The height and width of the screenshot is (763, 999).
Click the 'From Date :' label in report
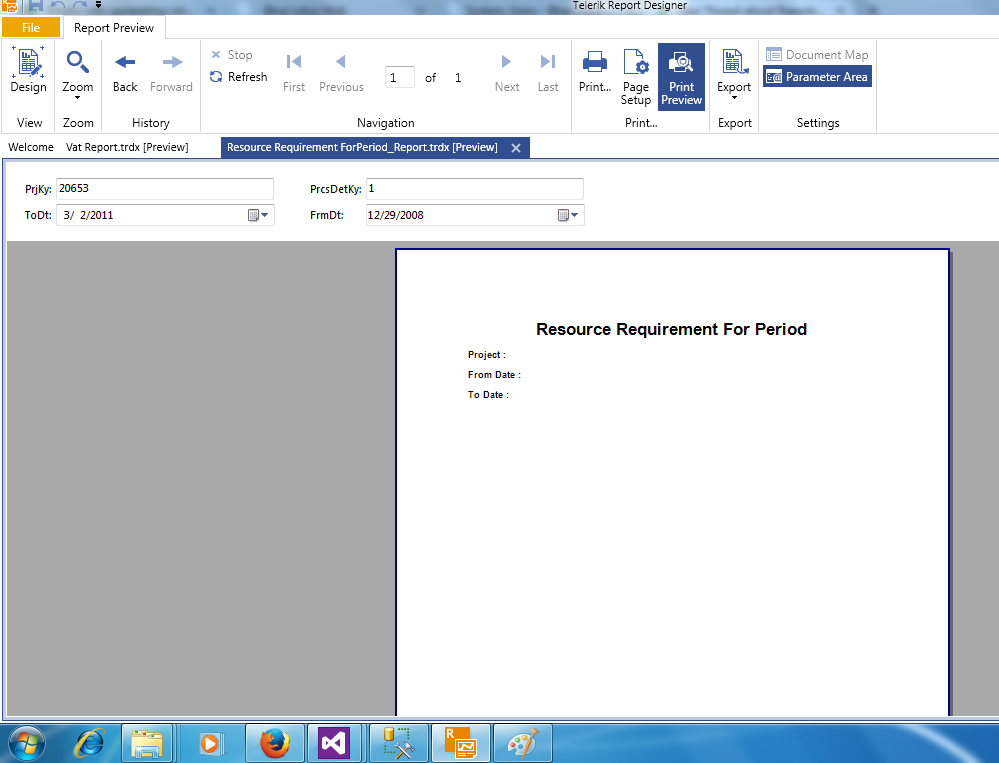(494, 374)
